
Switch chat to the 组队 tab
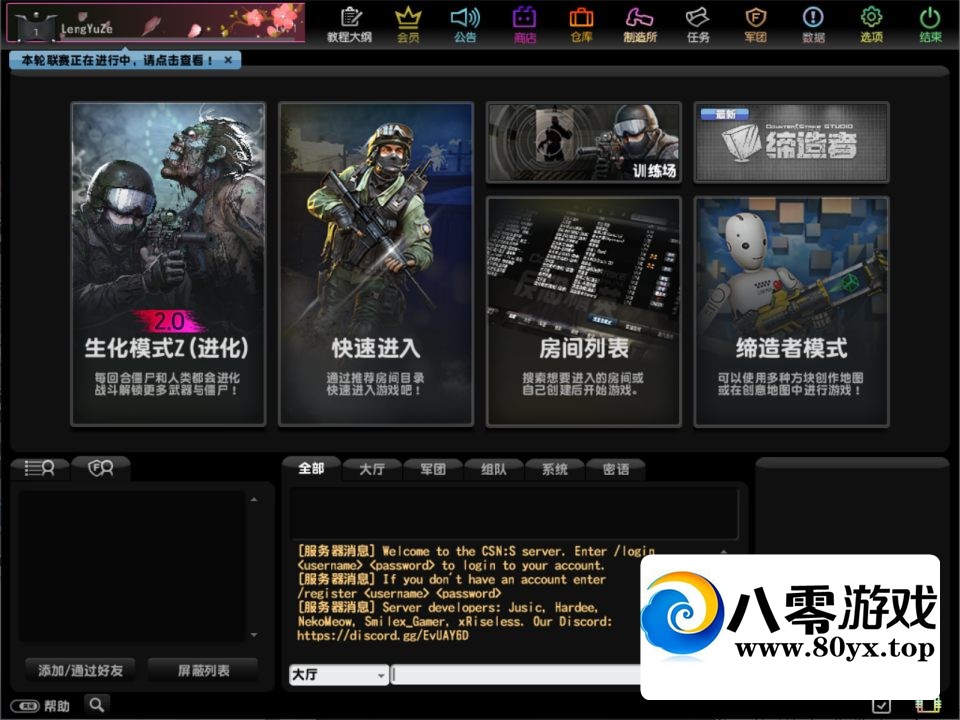pyautogui.click(x=493, y=469)
